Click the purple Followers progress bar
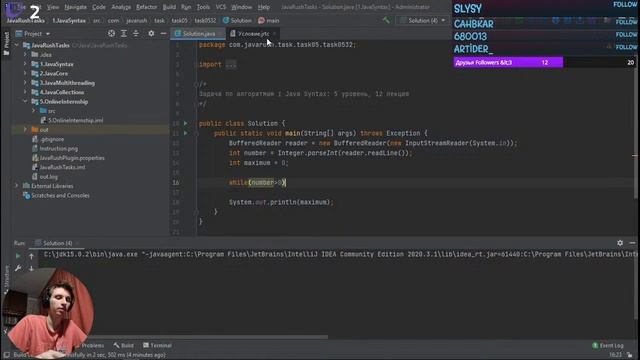This screenshot has height=360, width=640. point(508,62)
